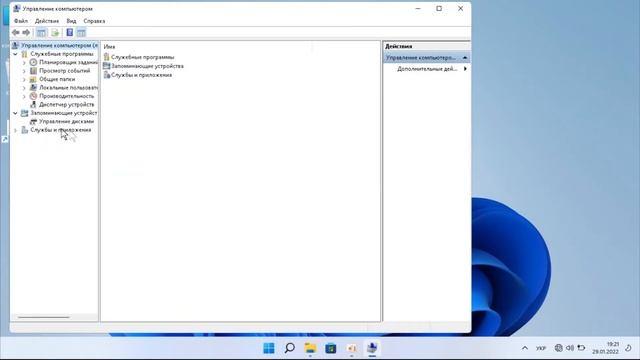Click the volume icon in system tray
This screenshot has height=360, width=640.
point(570,348)
